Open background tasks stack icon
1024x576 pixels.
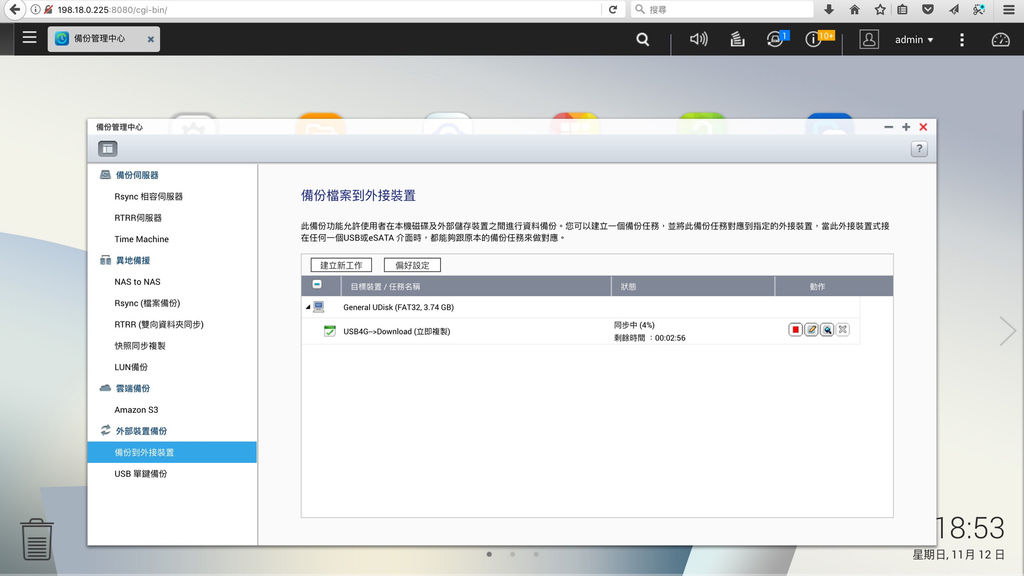tap(737, 39)
